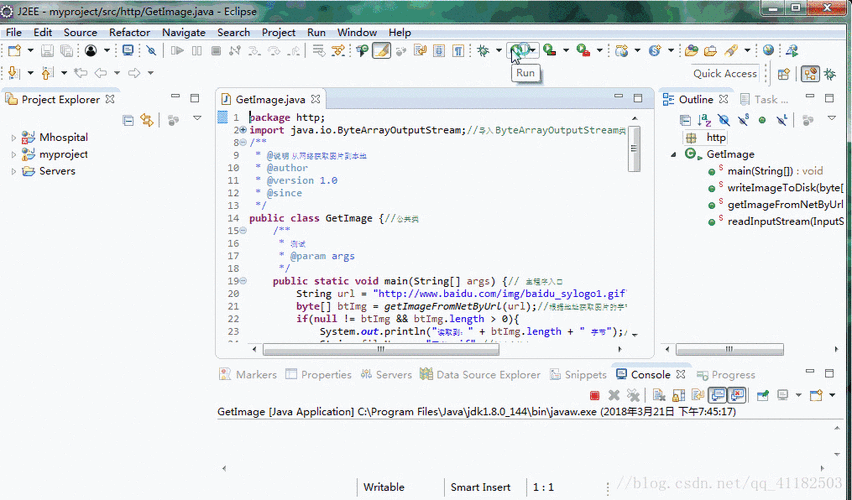Select getImageFromNetByUrl in the Outline
Screen dimensions: 852x500
[785, 204]
